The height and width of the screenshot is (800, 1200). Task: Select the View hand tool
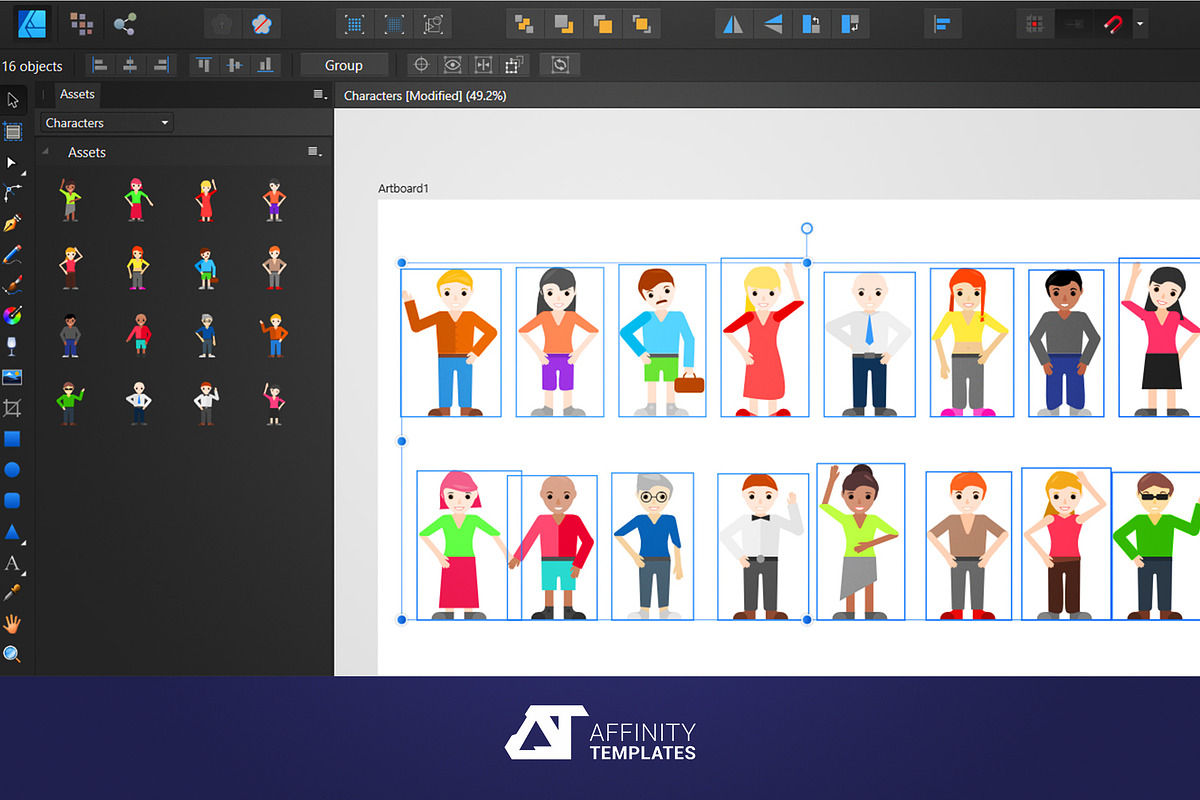point(13,624)
